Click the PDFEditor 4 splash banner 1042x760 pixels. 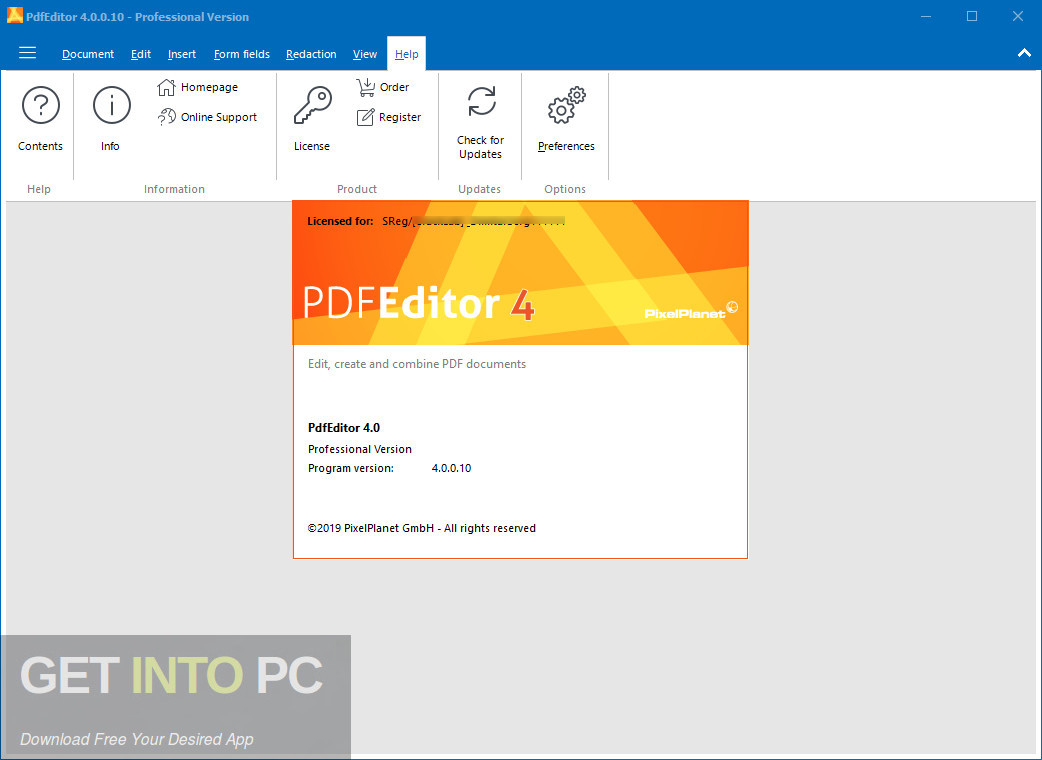pos(520,273)
